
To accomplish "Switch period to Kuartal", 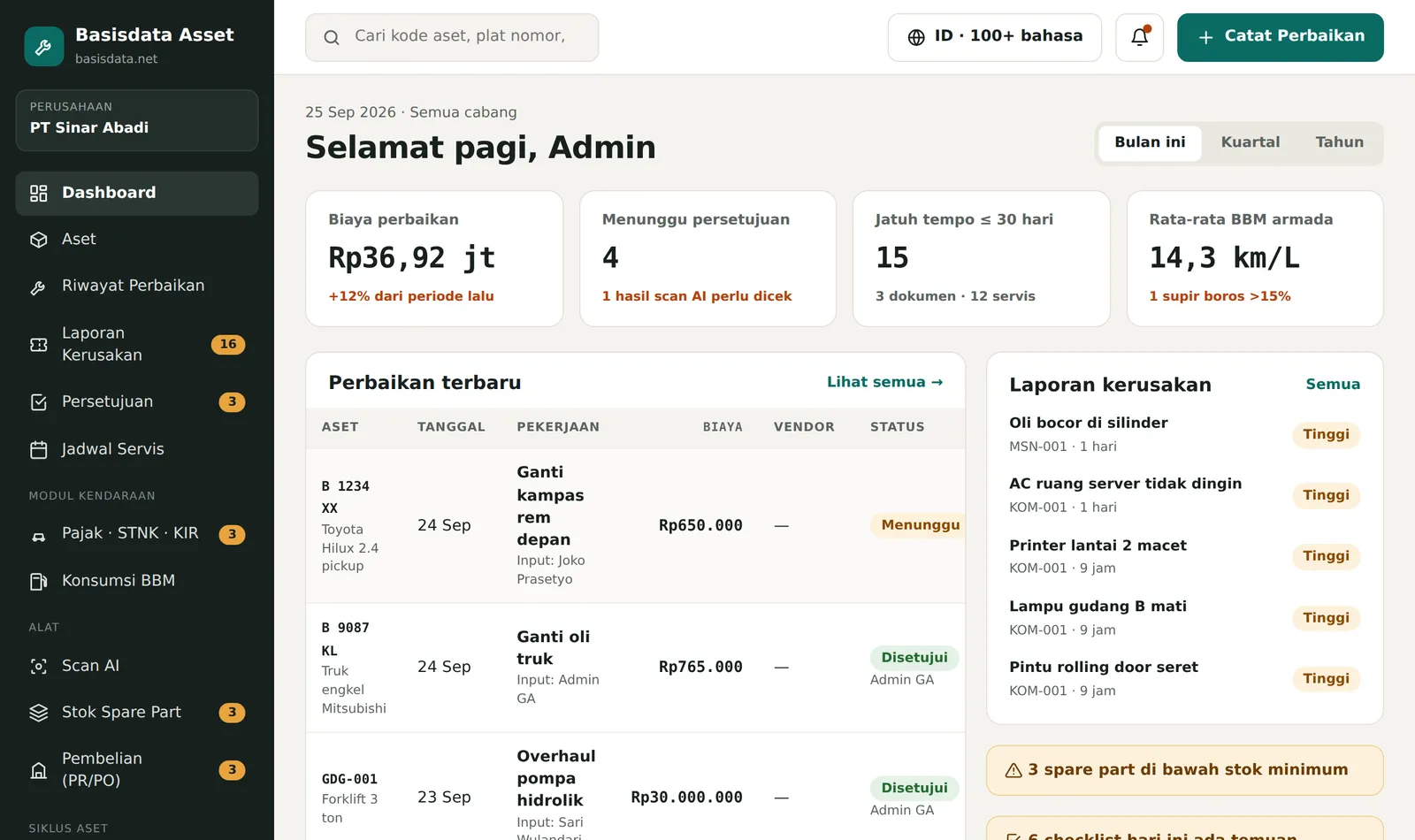I will click(x=1250, y=142).
